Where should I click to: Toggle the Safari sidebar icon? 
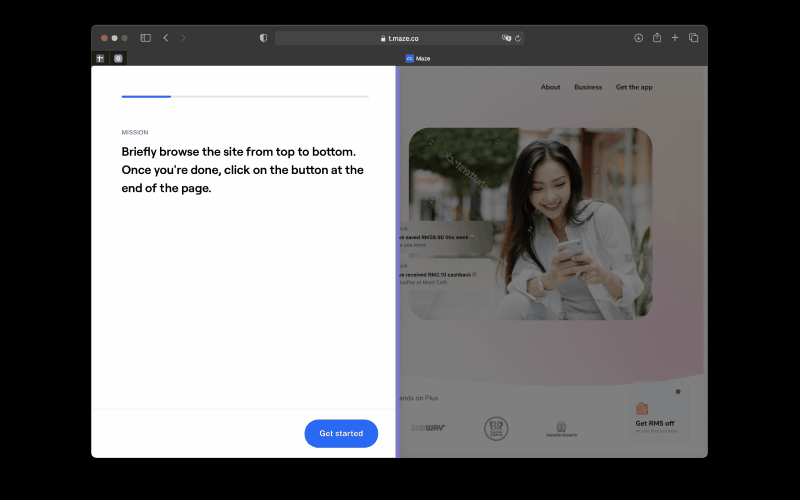pos(145,38)
